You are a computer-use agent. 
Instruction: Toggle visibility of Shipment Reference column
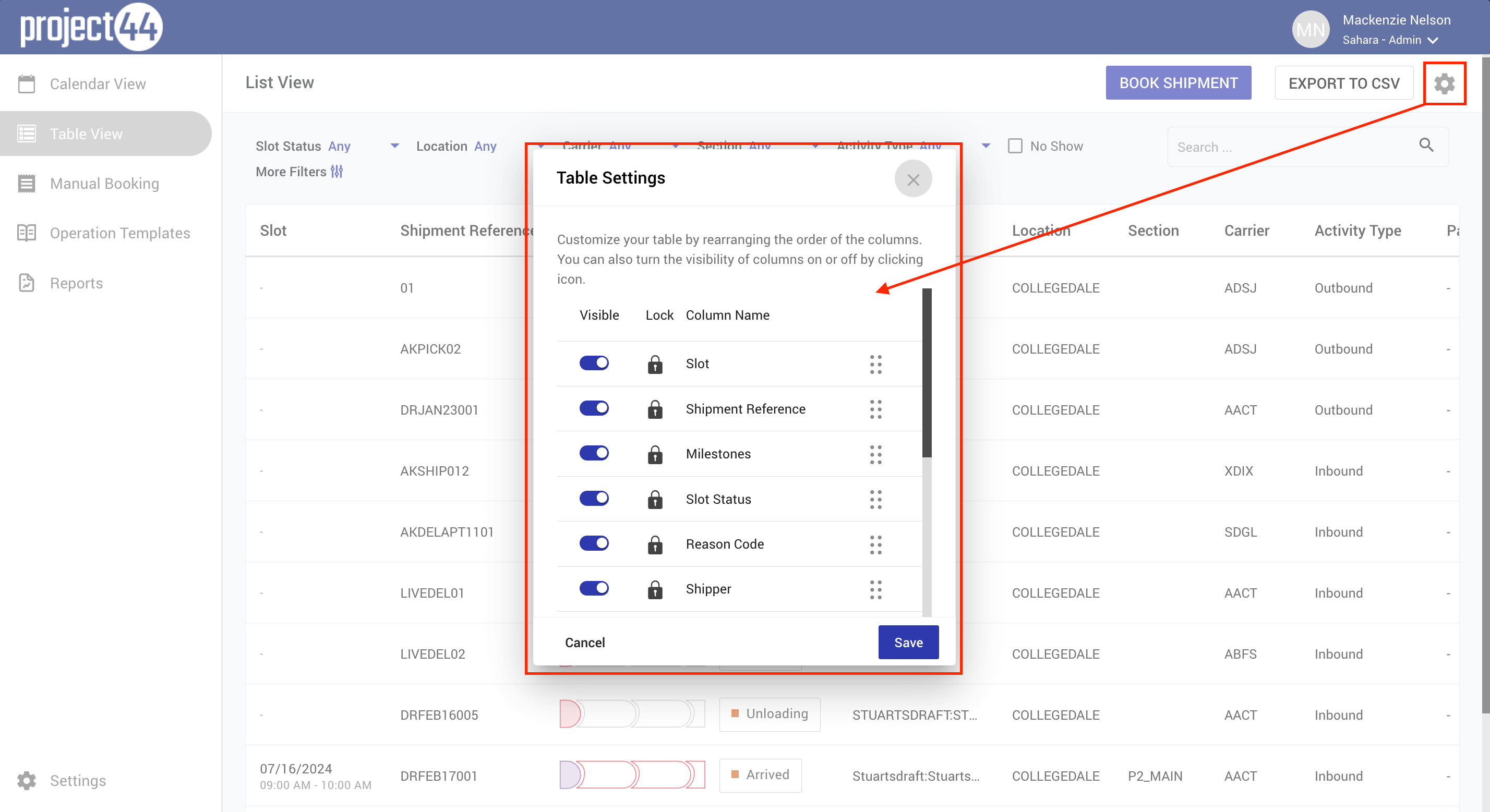tap(594, 408)
